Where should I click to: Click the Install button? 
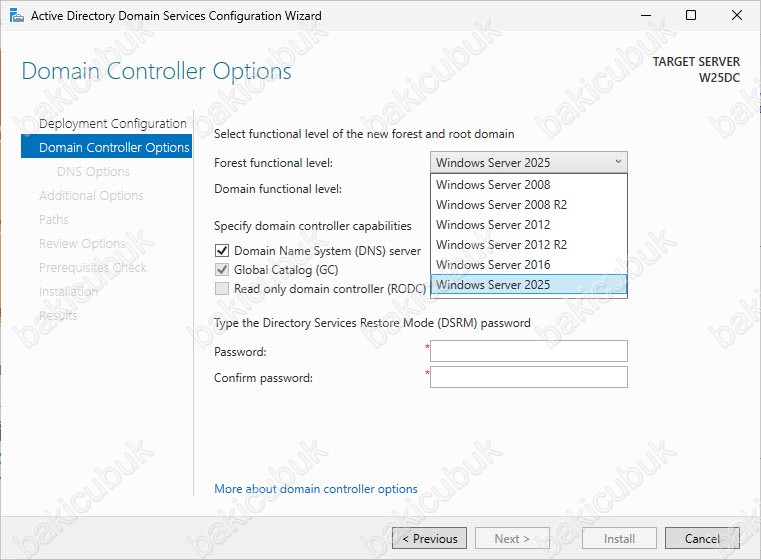619,538
